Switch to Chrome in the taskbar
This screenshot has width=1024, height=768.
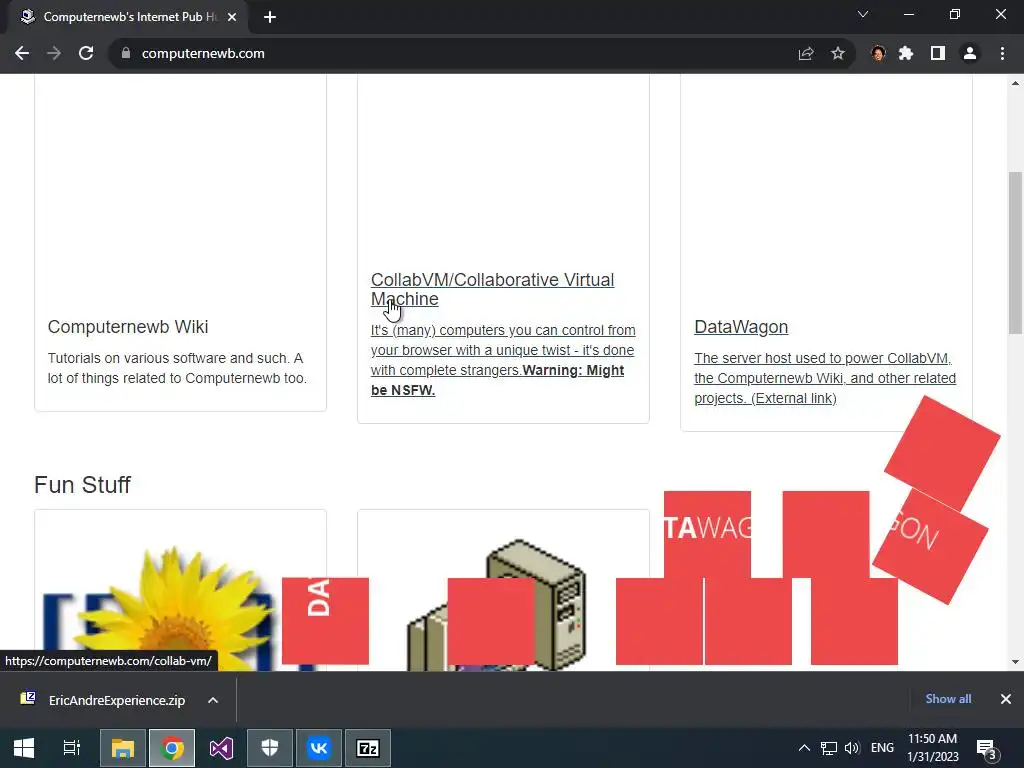[x=172, y=748]
